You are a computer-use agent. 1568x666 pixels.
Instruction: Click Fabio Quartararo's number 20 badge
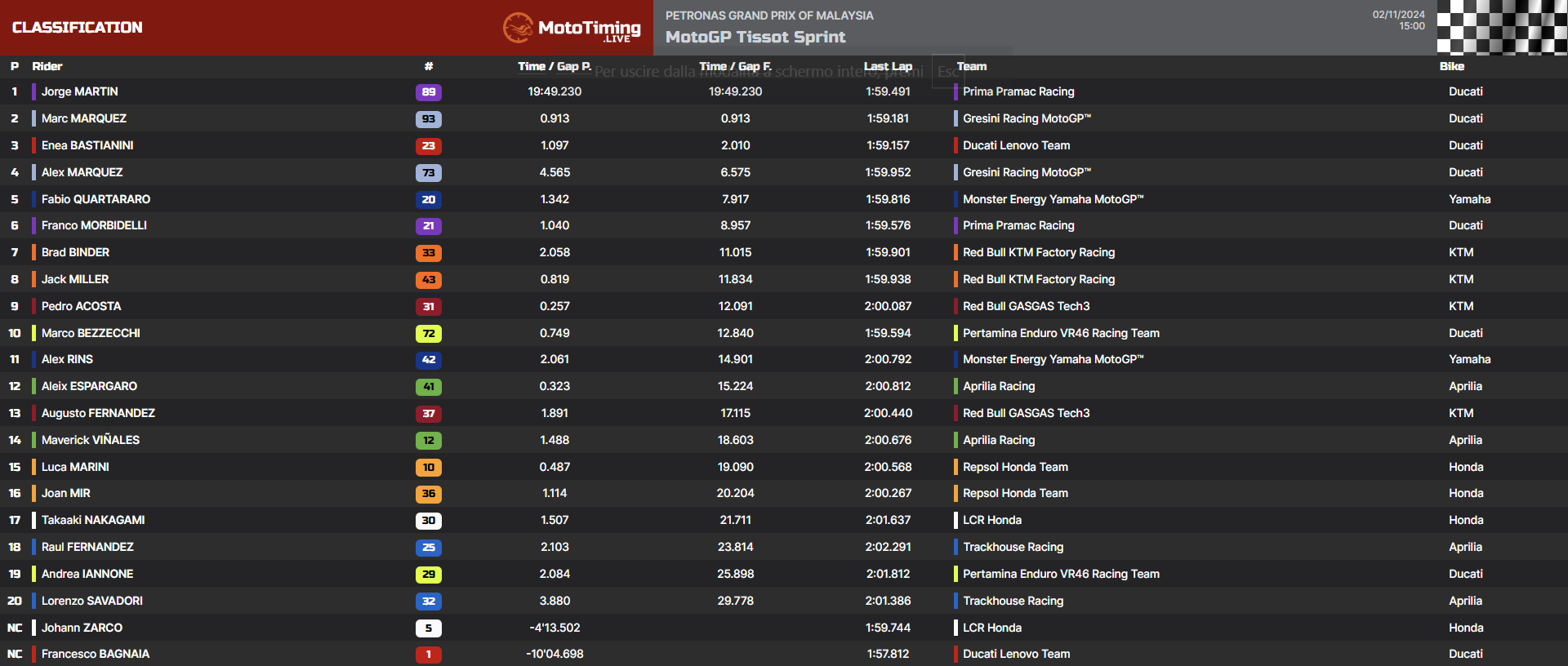pyautogui.click(x=429, y=199)
